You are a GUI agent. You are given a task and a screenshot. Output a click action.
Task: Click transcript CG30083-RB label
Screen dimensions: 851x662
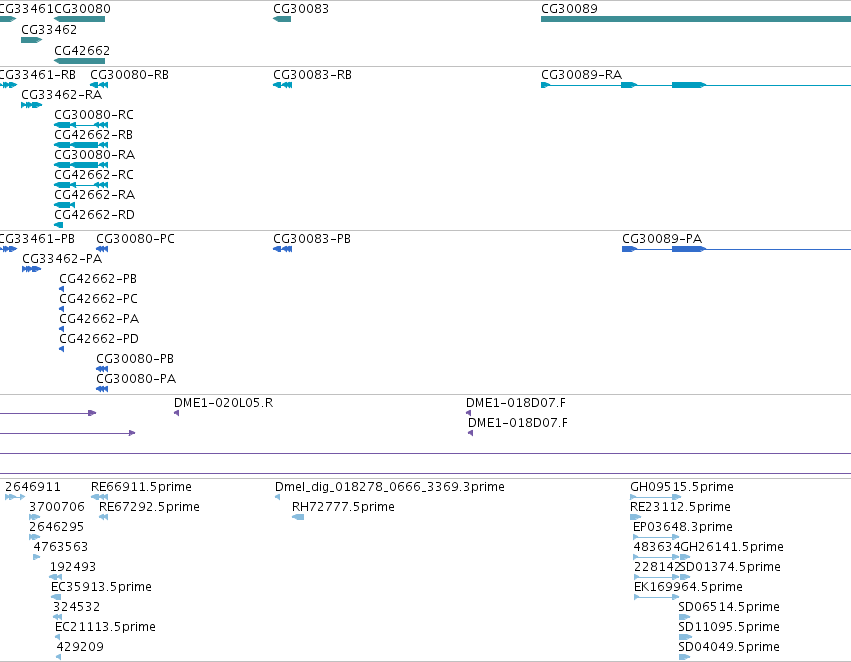[312, 74]
